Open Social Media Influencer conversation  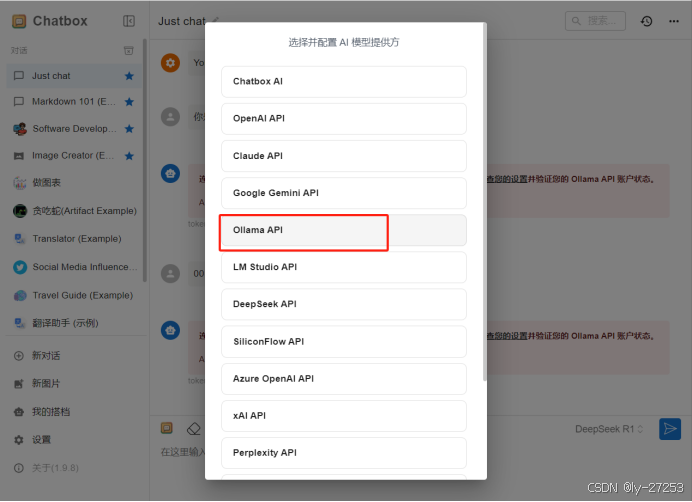pyautogui.click(x=85, y=267)
